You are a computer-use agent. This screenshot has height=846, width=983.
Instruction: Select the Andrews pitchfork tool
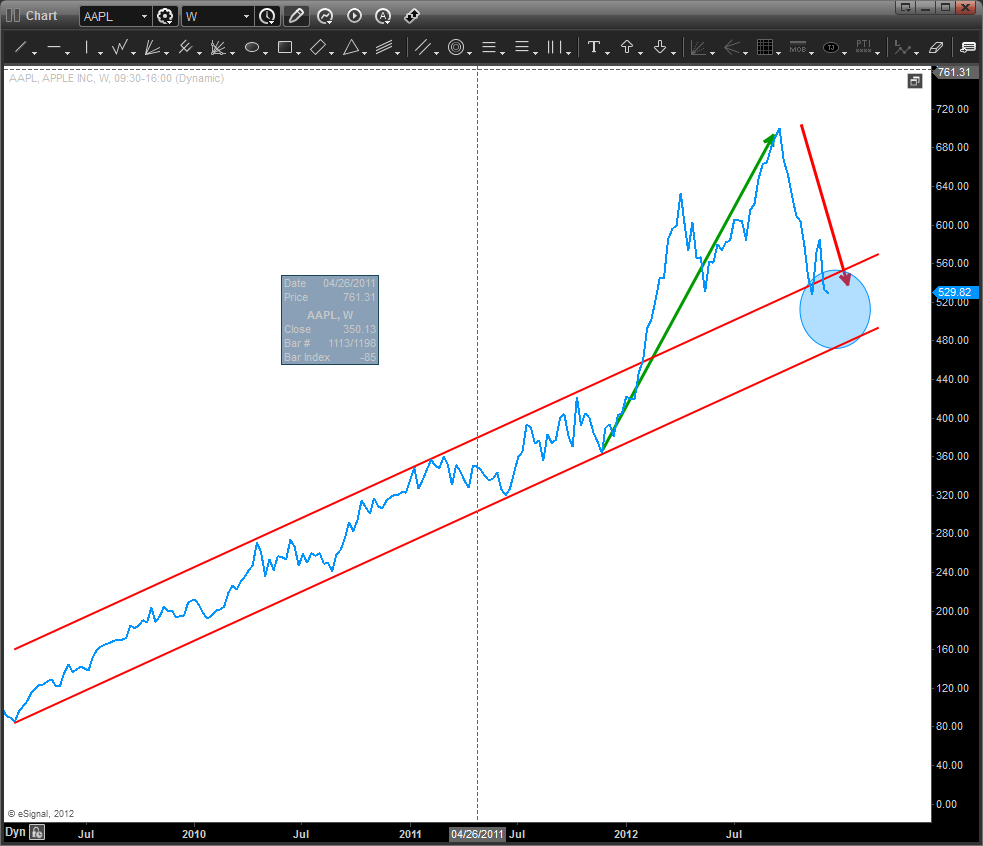pyautogui.click(x=185, y=47)
